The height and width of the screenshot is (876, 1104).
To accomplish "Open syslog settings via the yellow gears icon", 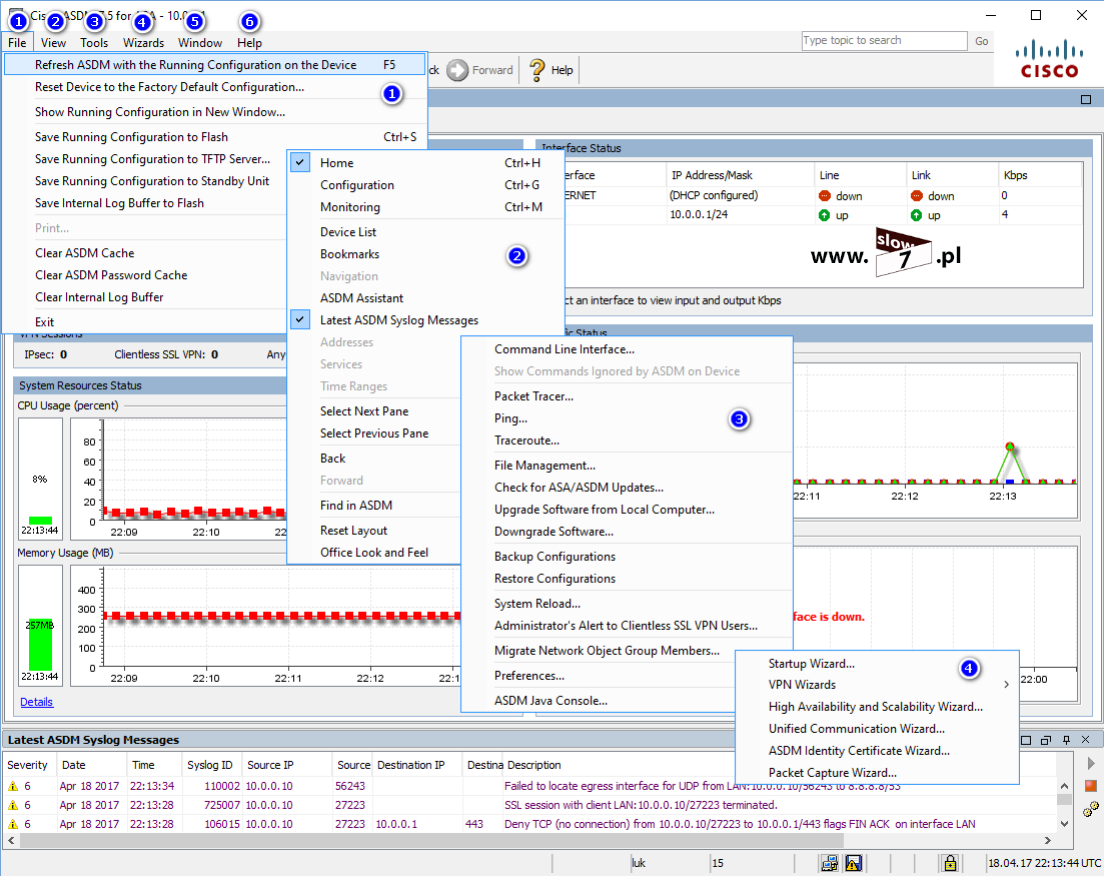I will click(x=1091, y=809).
